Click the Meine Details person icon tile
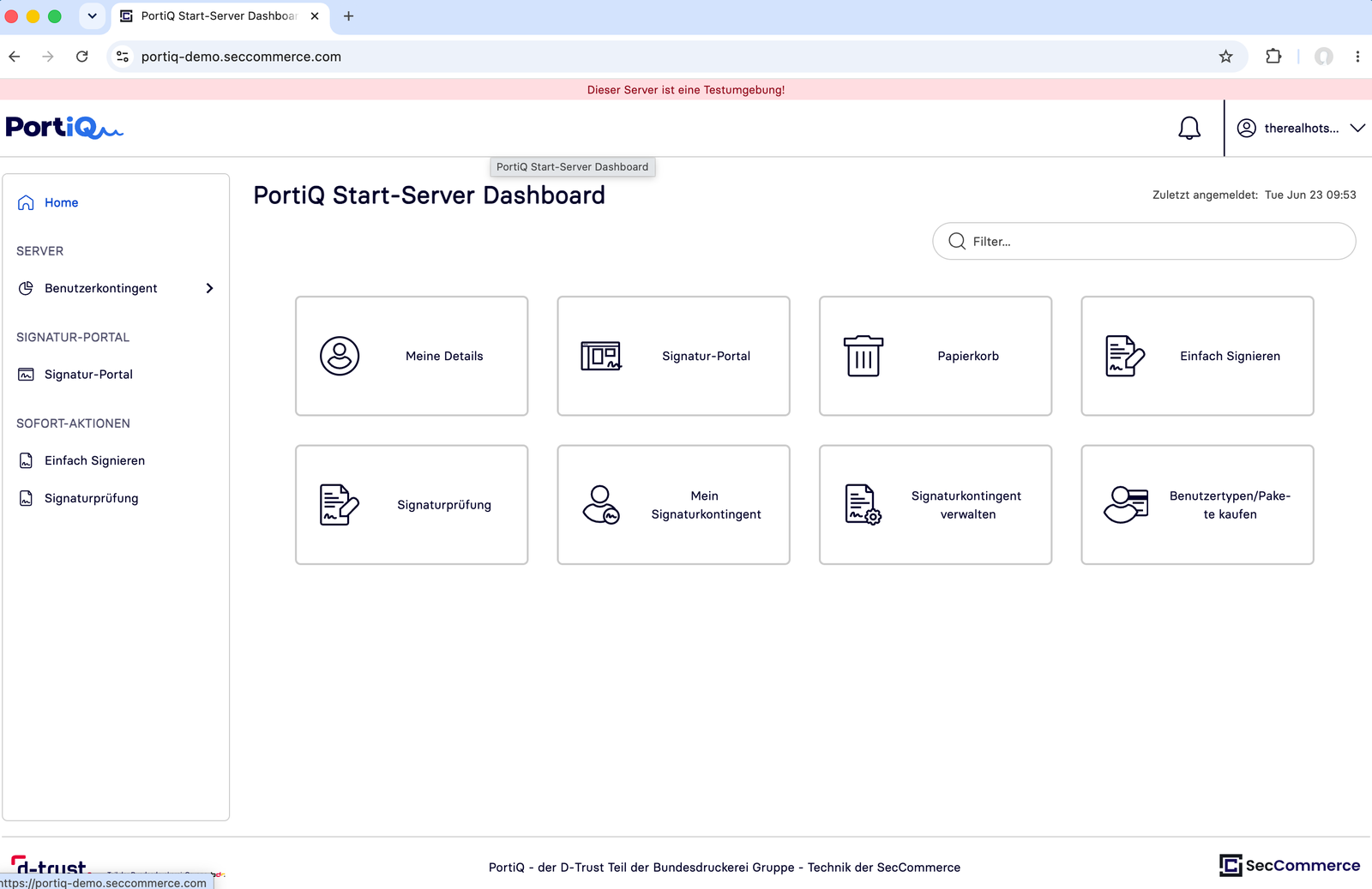Viewport: 1372px width, 889px height. pyautogui.click(x=340, y=356)
